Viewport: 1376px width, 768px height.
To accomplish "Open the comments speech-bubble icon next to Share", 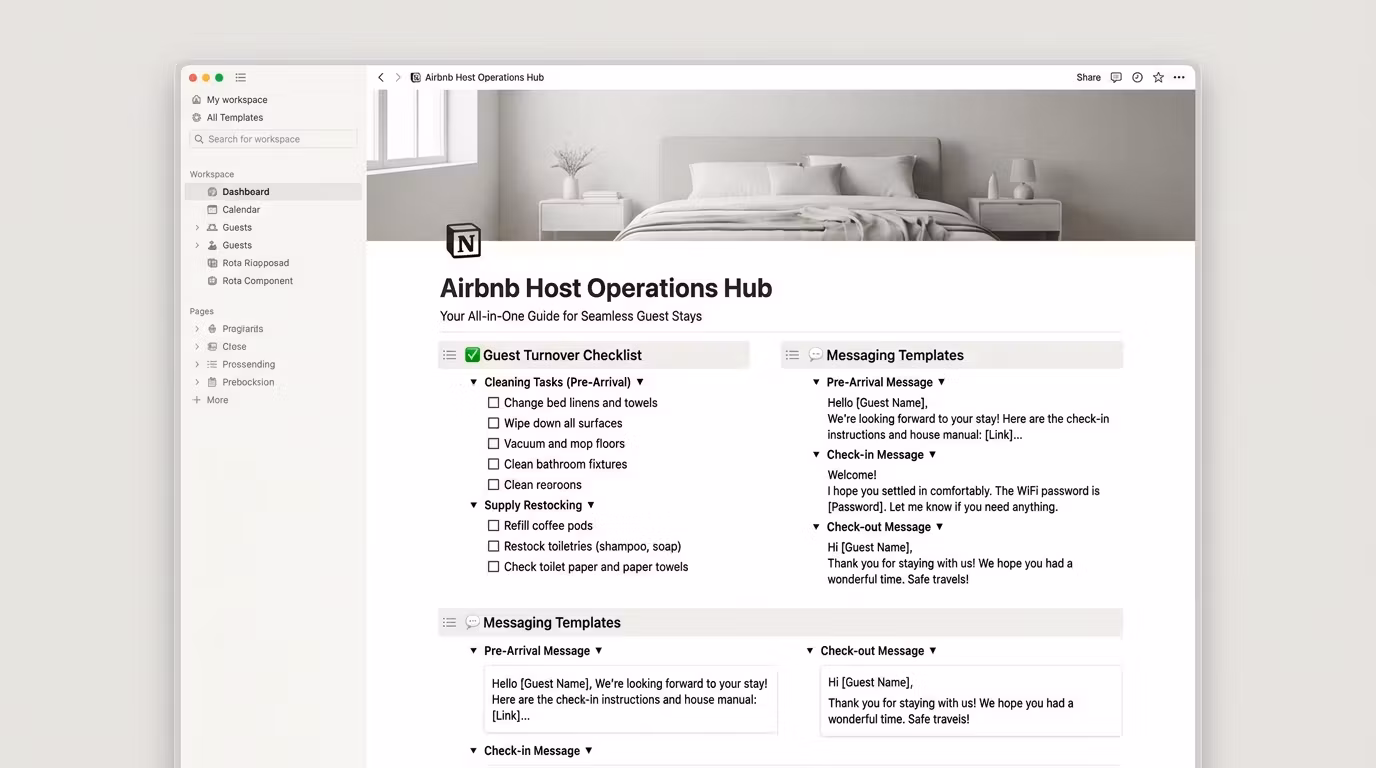I will click(1116, 77).
